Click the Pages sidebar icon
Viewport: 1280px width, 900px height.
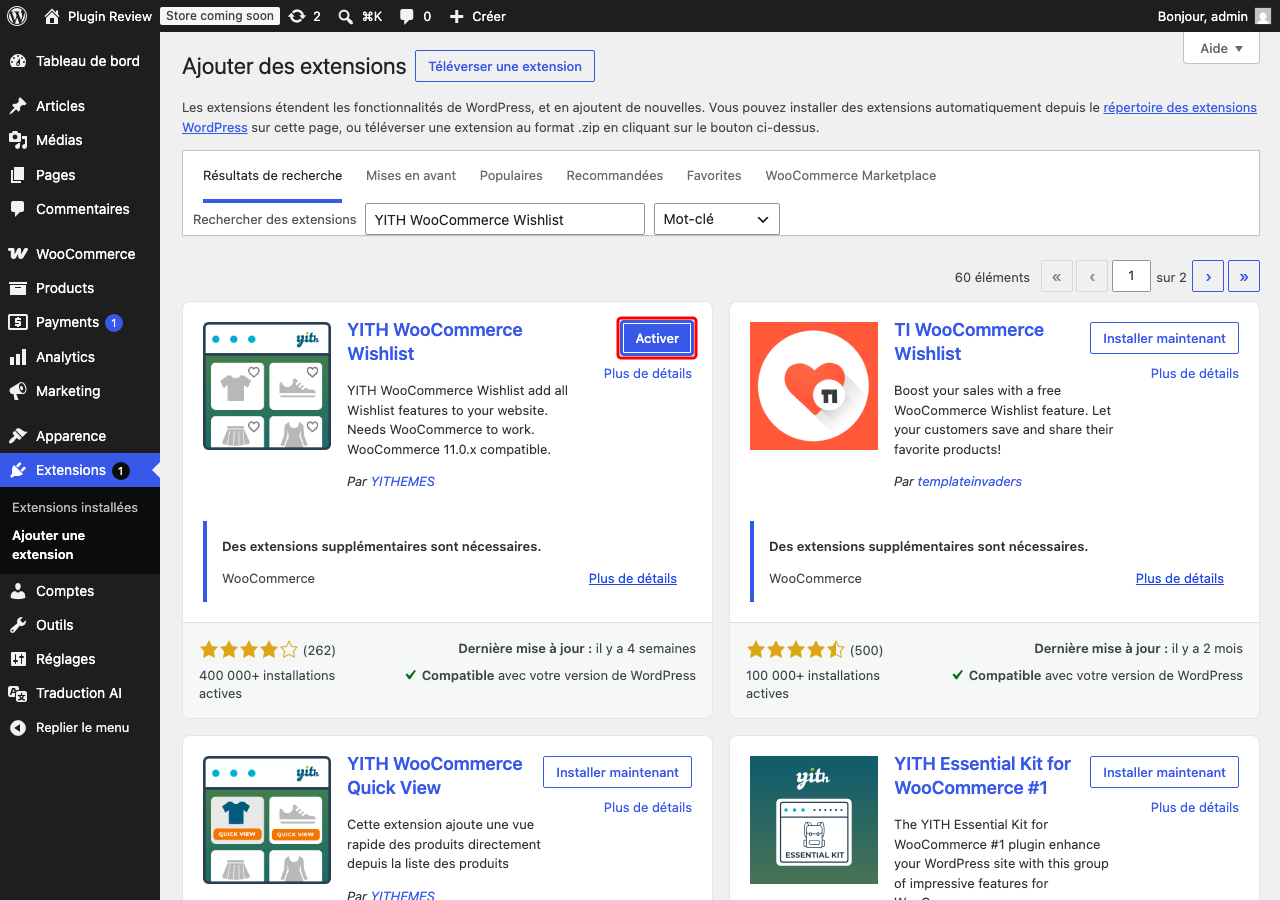pos(18,175)
